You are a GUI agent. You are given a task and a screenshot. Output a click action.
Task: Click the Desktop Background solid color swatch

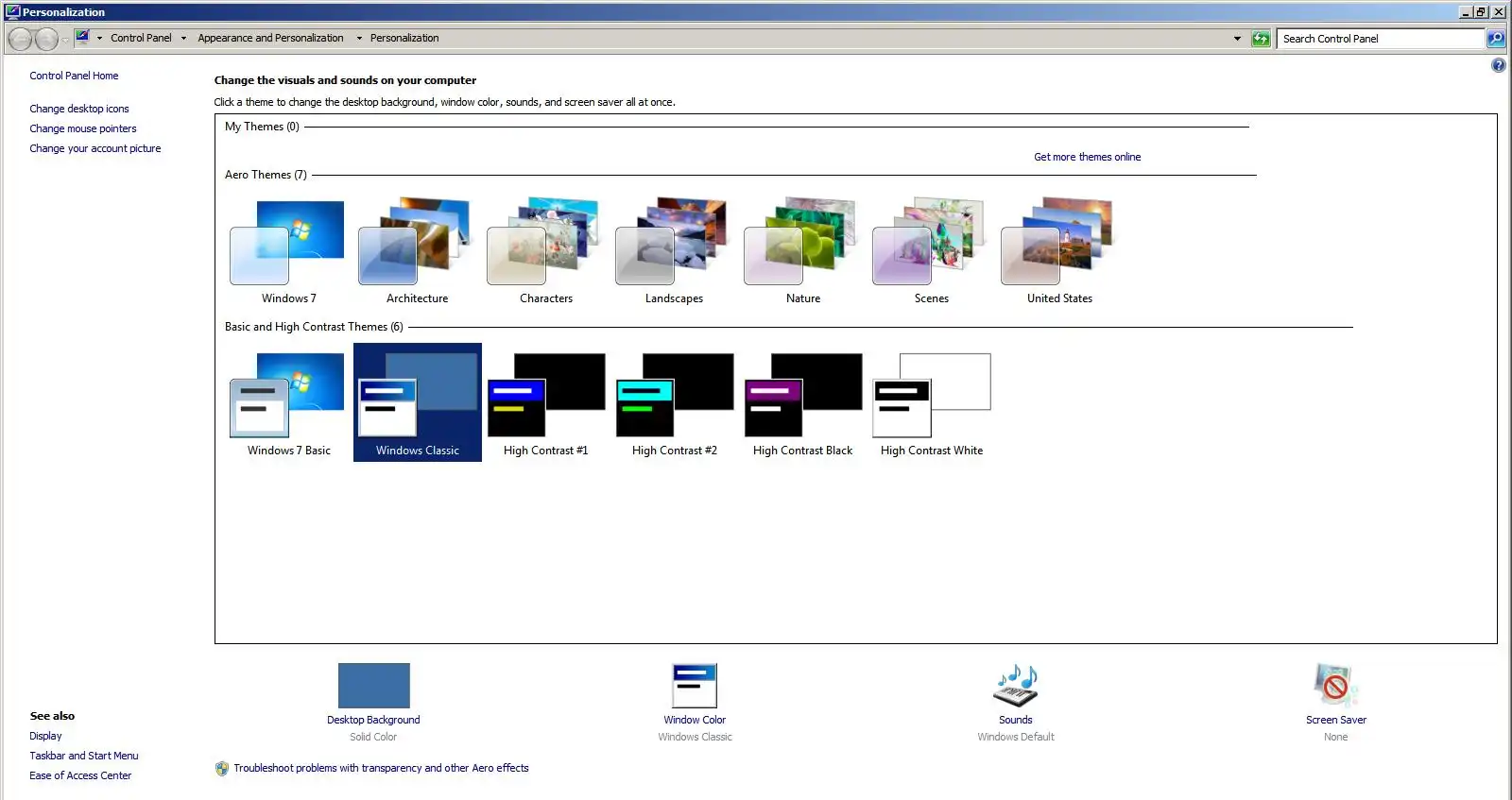coord(374,686)
